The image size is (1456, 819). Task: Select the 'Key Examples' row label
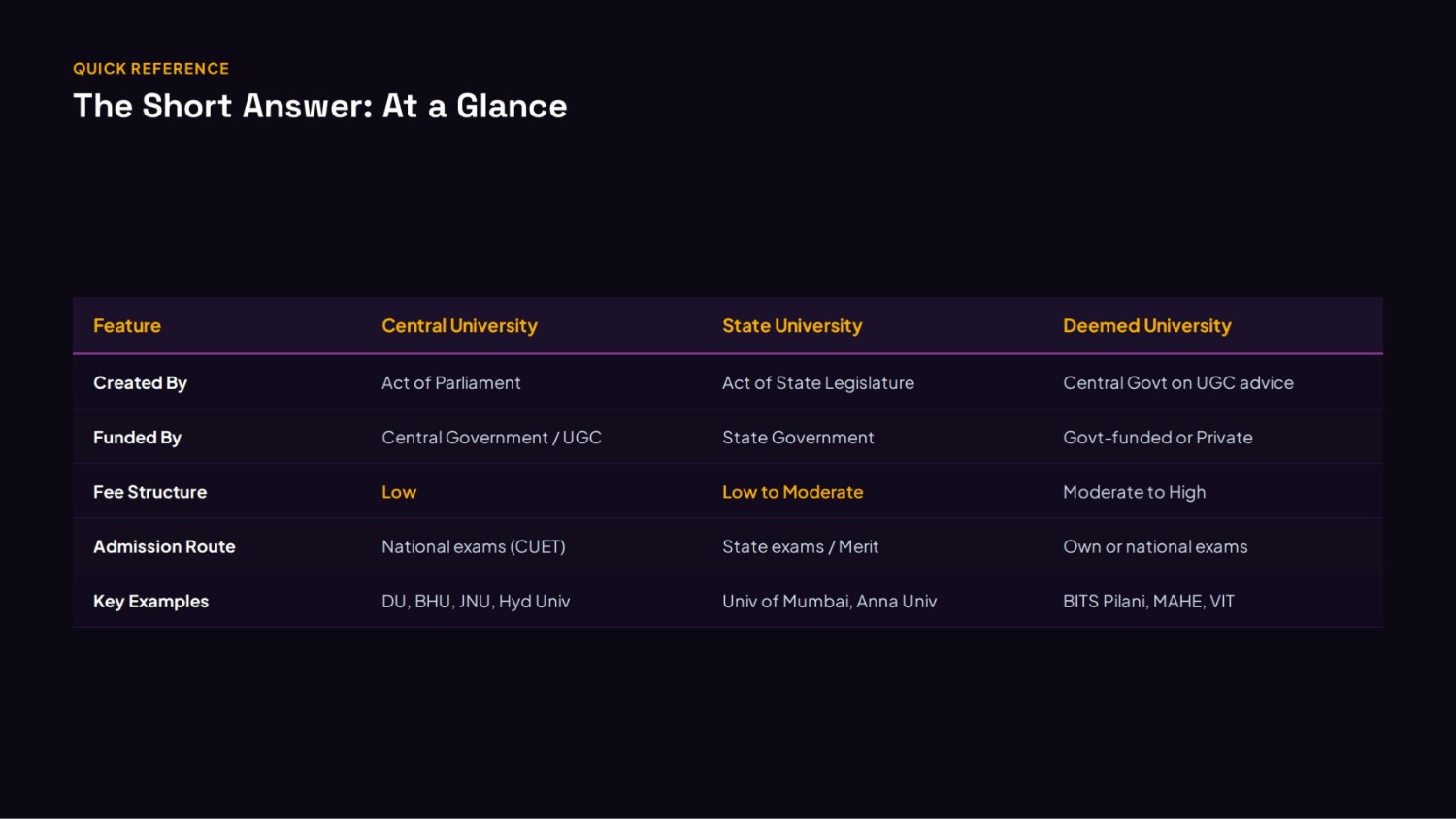pyautogui.click(x=150, y=602)
